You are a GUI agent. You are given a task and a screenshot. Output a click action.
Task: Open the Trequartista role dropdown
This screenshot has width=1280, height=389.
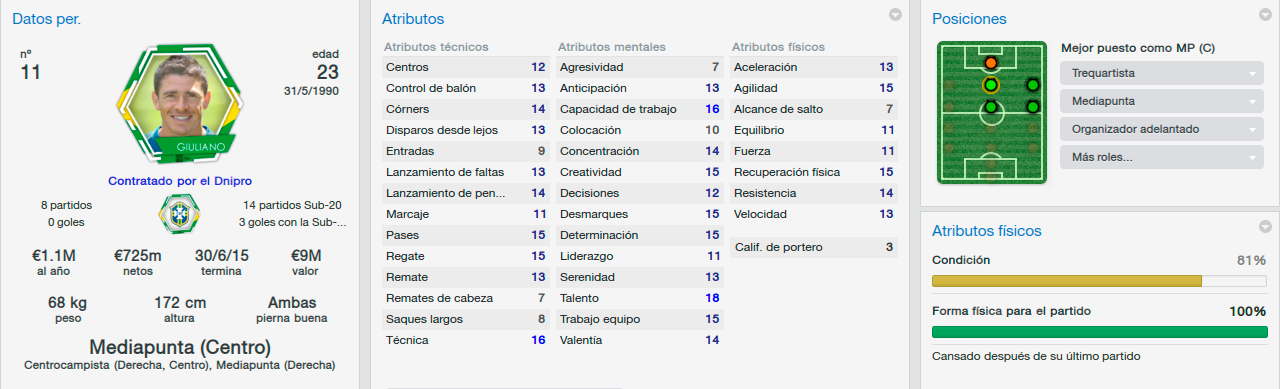1161,74
